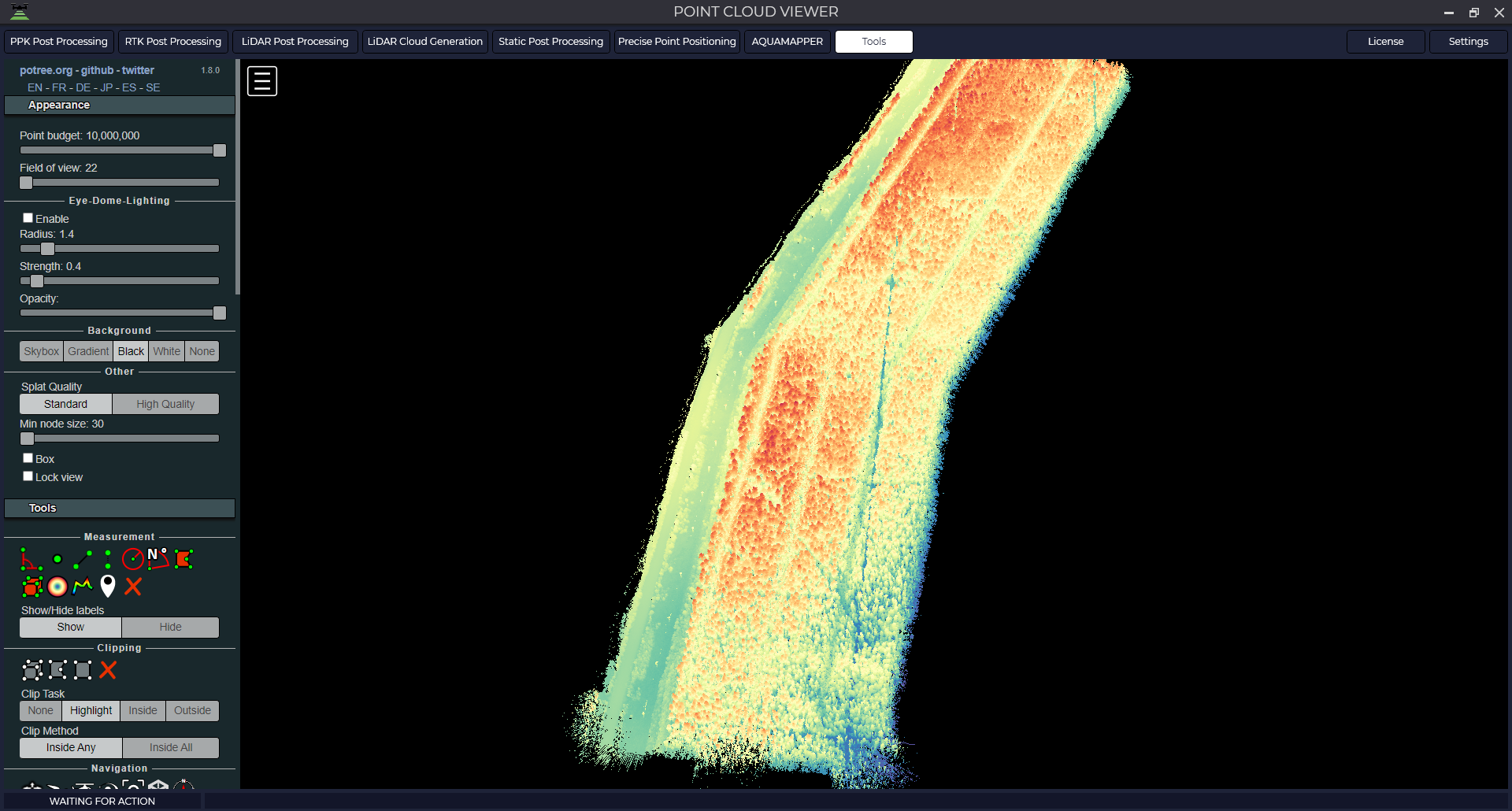The image size is (1512, 811).
Task: Remove all measurements with the red X
Action: click(x=133, y=587)
